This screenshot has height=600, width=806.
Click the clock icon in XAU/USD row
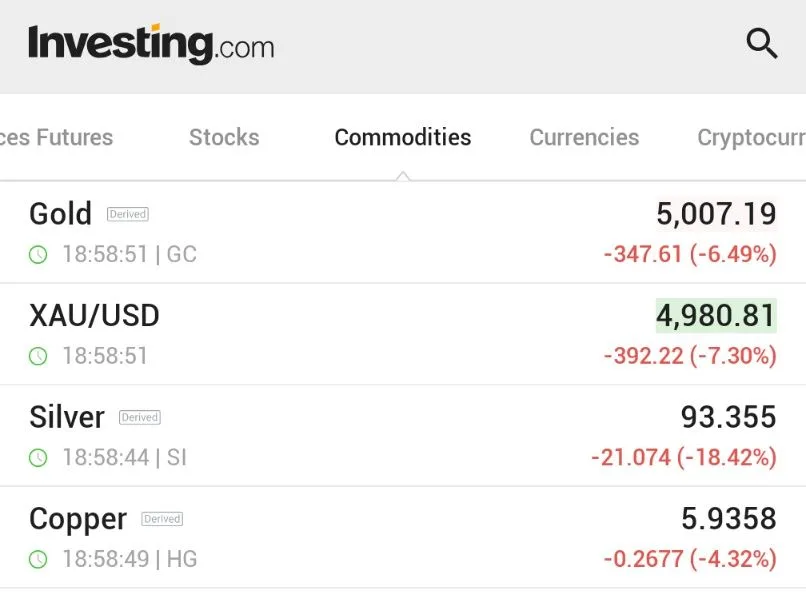pyautogui.click(x=38, y=356)
